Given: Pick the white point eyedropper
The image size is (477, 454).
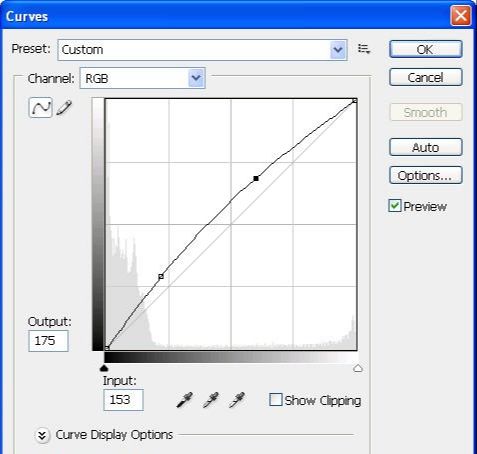Looking at the screenshot, I should click(x=237, y=400).
